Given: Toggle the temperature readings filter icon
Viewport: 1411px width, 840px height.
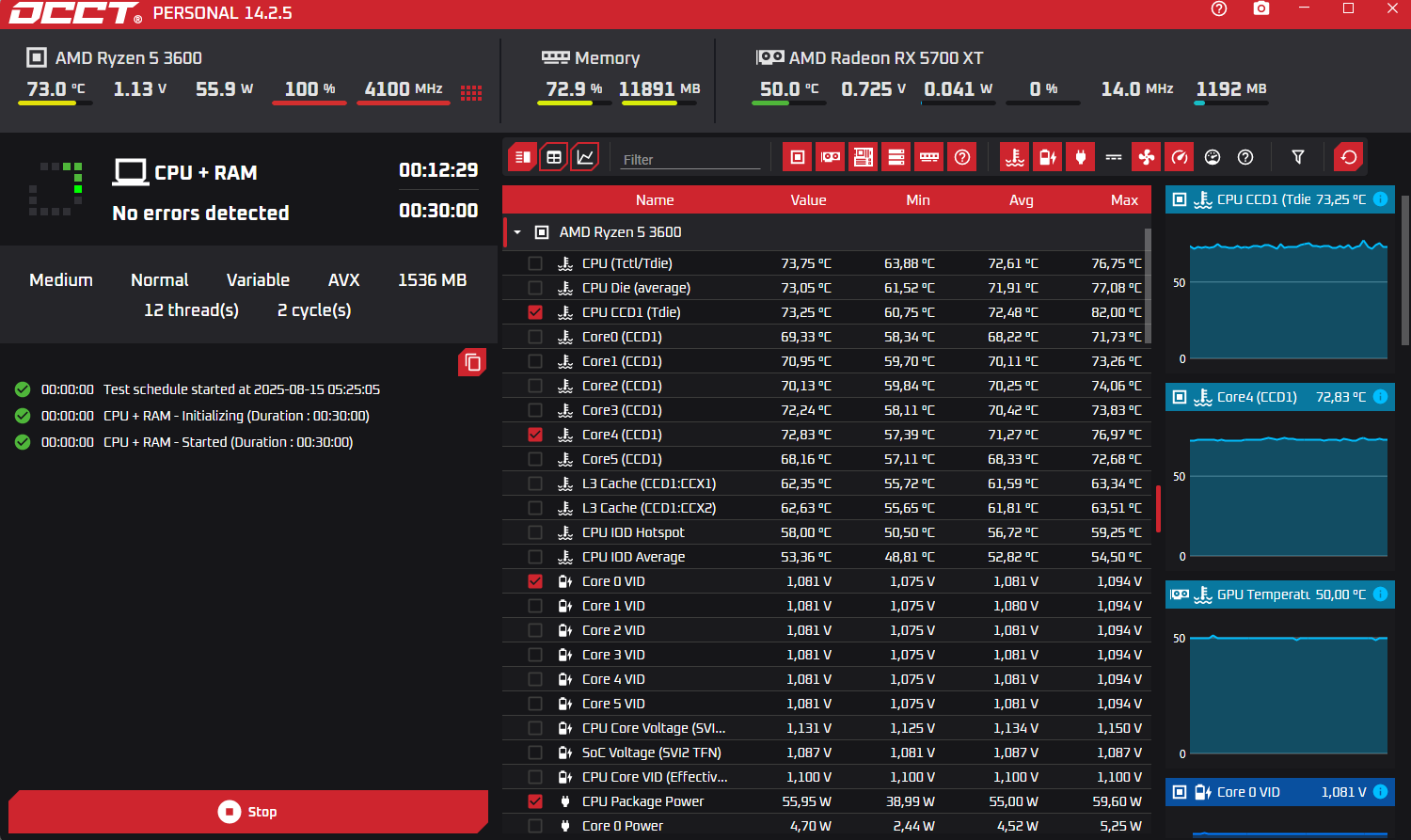Looking at the screenshot, I should tap(1015, 157).
